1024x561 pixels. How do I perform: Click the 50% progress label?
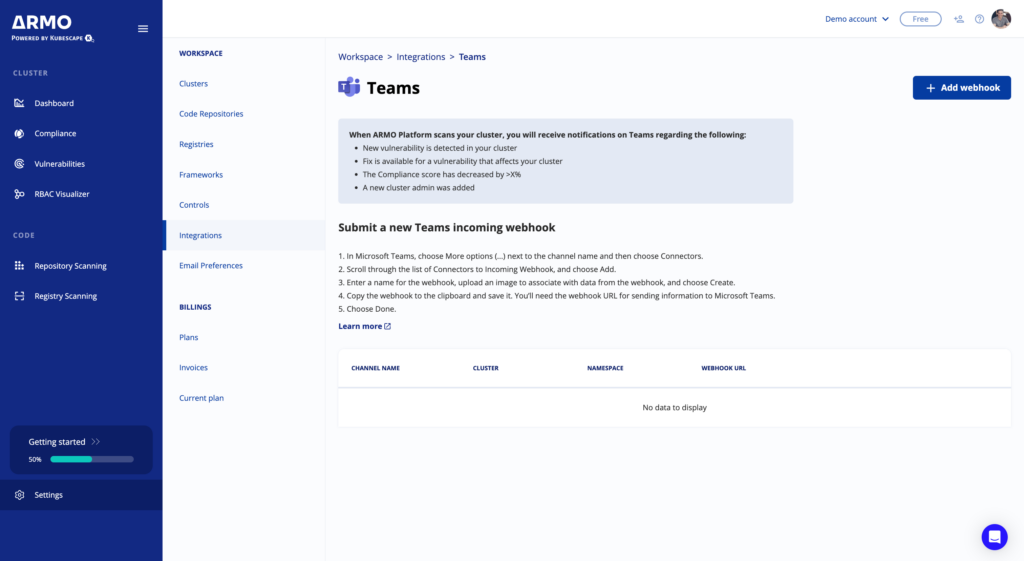coord(35,460)
